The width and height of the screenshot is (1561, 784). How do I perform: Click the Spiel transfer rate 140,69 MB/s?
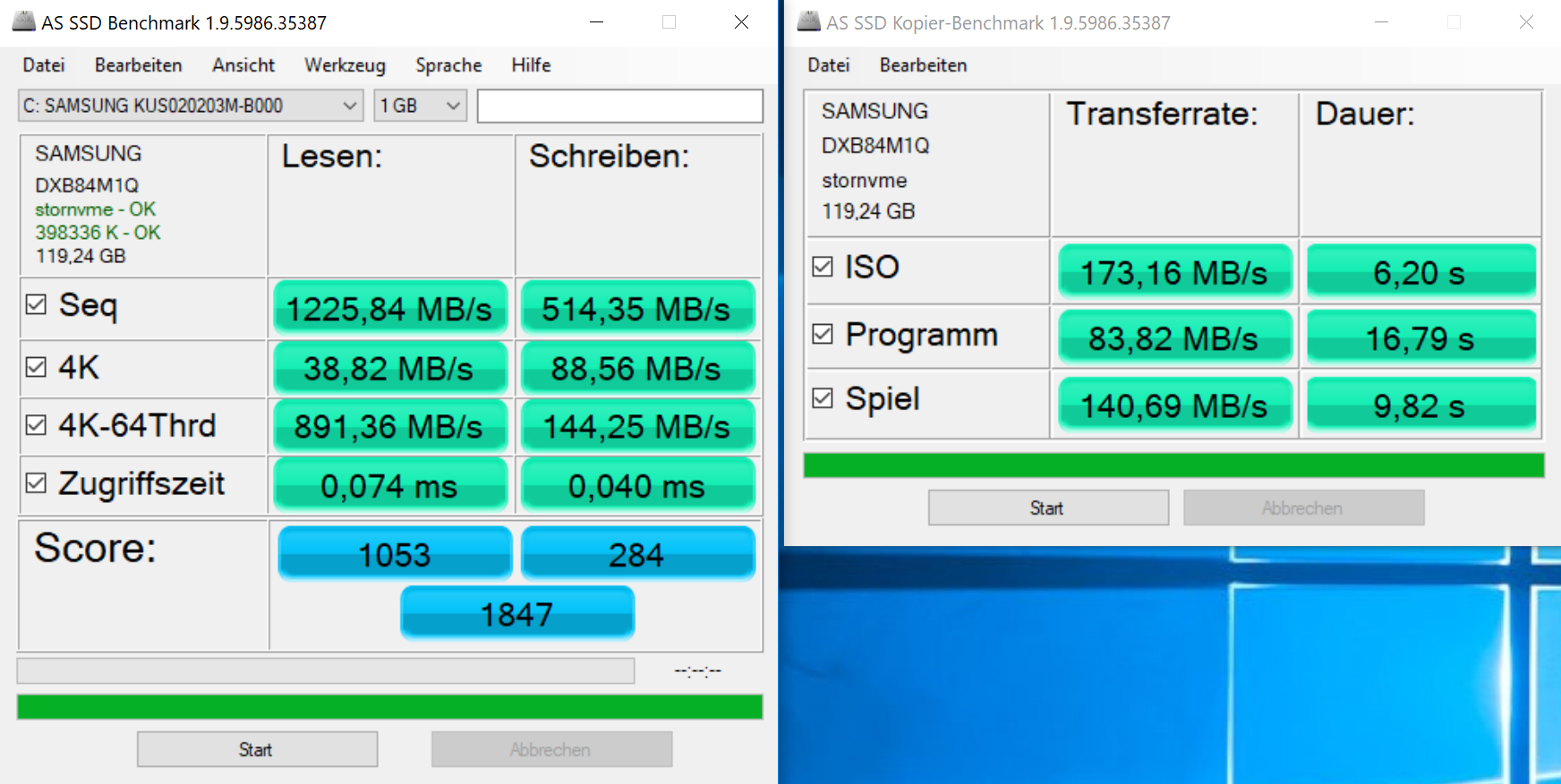[x=1175, y=405]
